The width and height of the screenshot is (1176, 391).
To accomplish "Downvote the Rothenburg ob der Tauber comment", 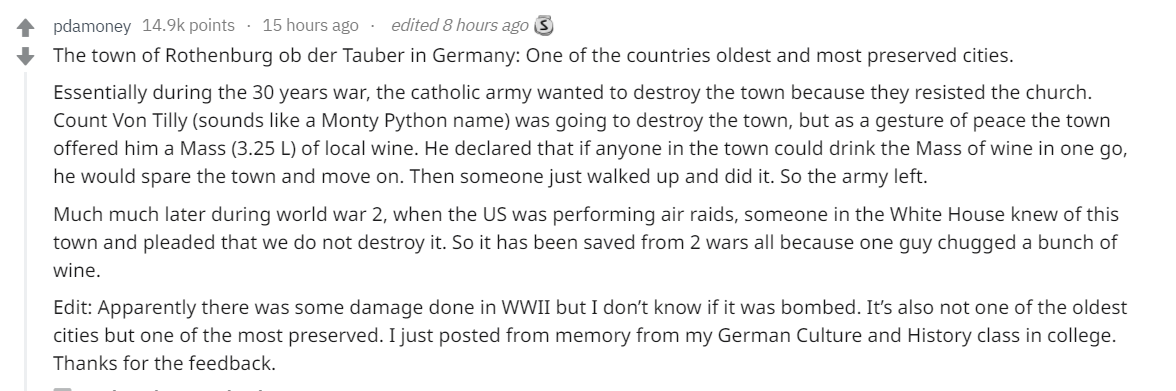I will click(26, 56).
